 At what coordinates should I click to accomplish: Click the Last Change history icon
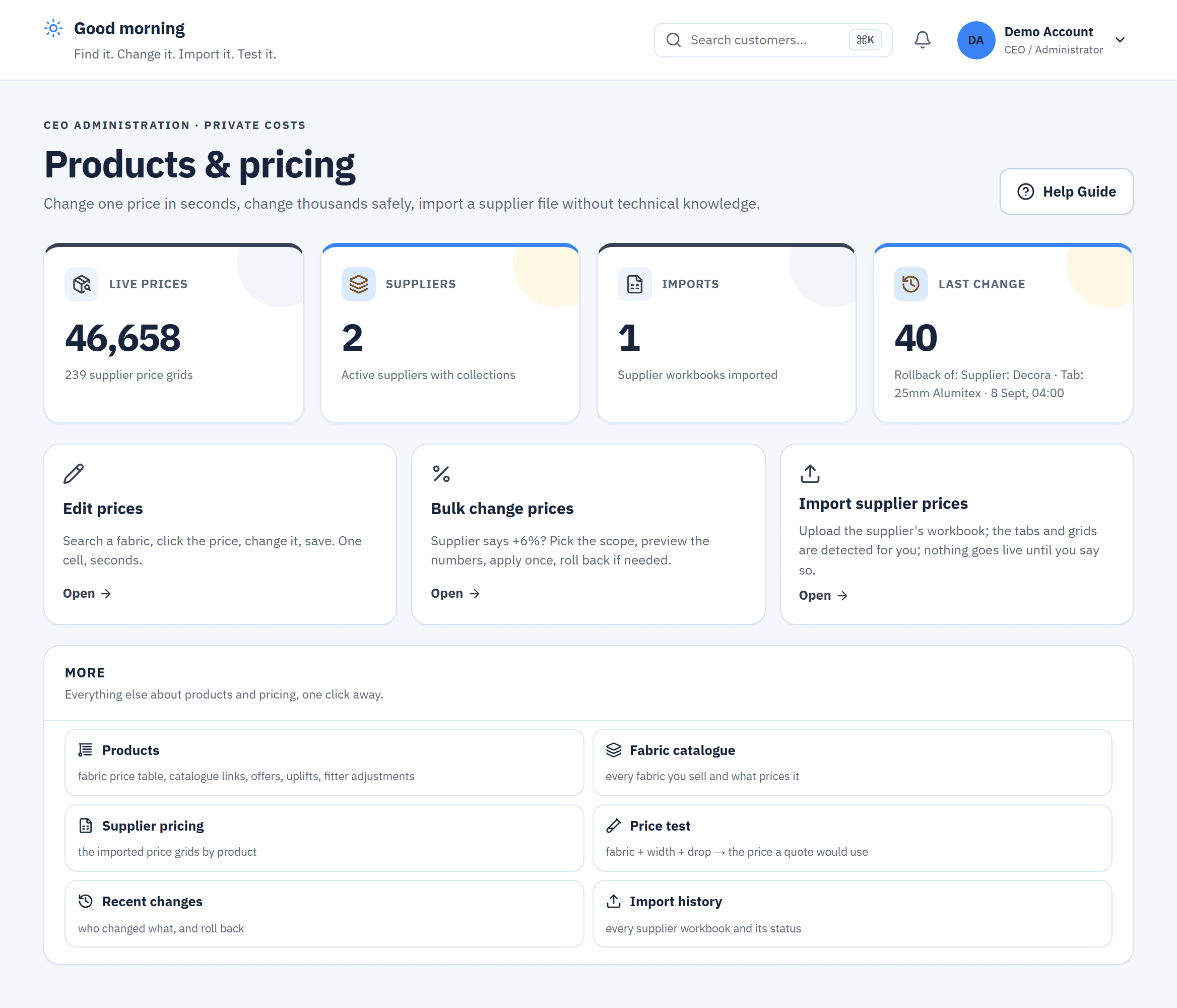(910, 284)
